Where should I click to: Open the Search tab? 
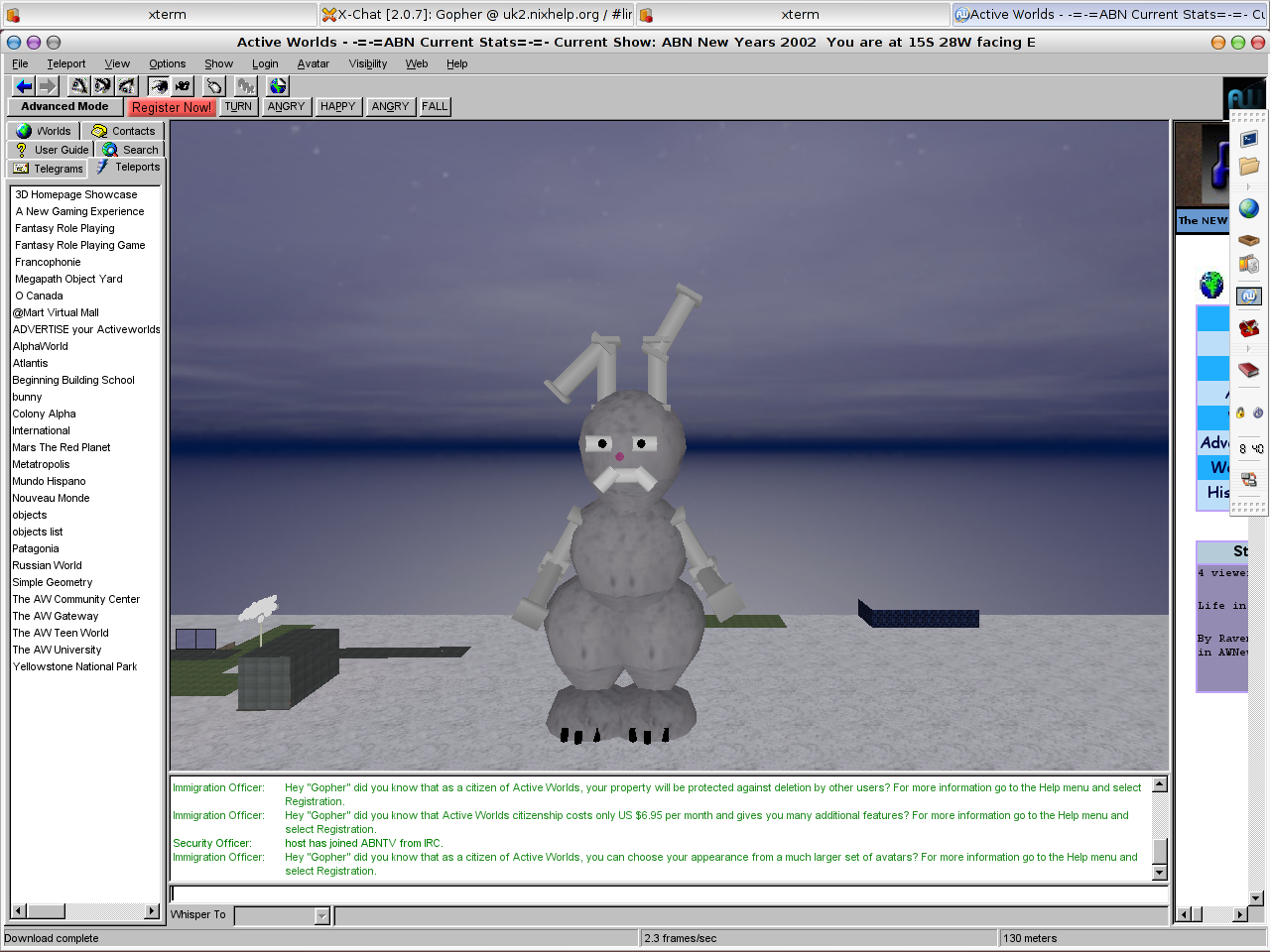point(130,150)
